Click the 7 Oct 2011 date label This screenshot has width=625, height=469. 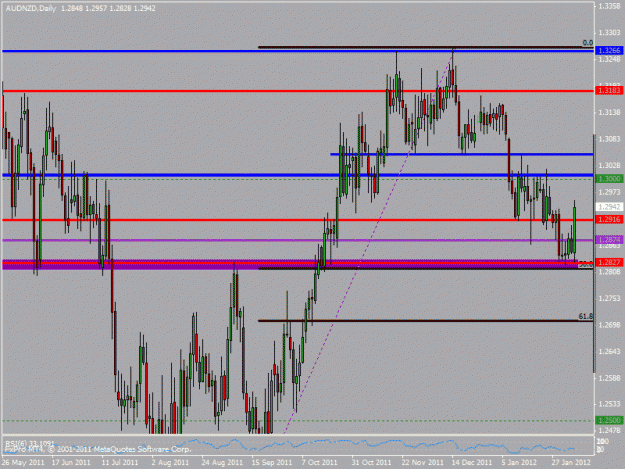[x=320, y=463]
